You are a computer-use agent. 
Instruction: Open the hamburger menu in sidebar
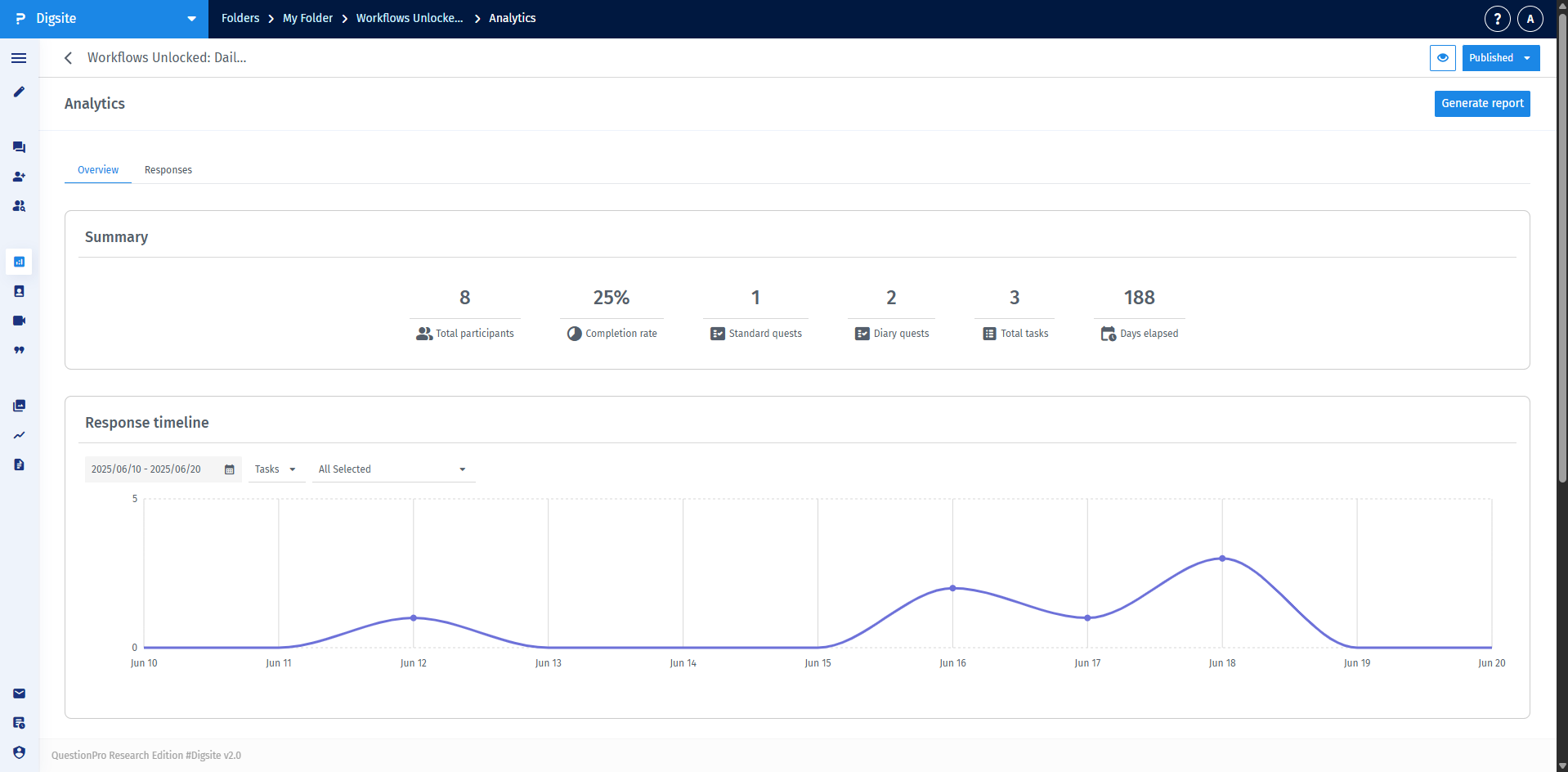(x=19, y=58)
